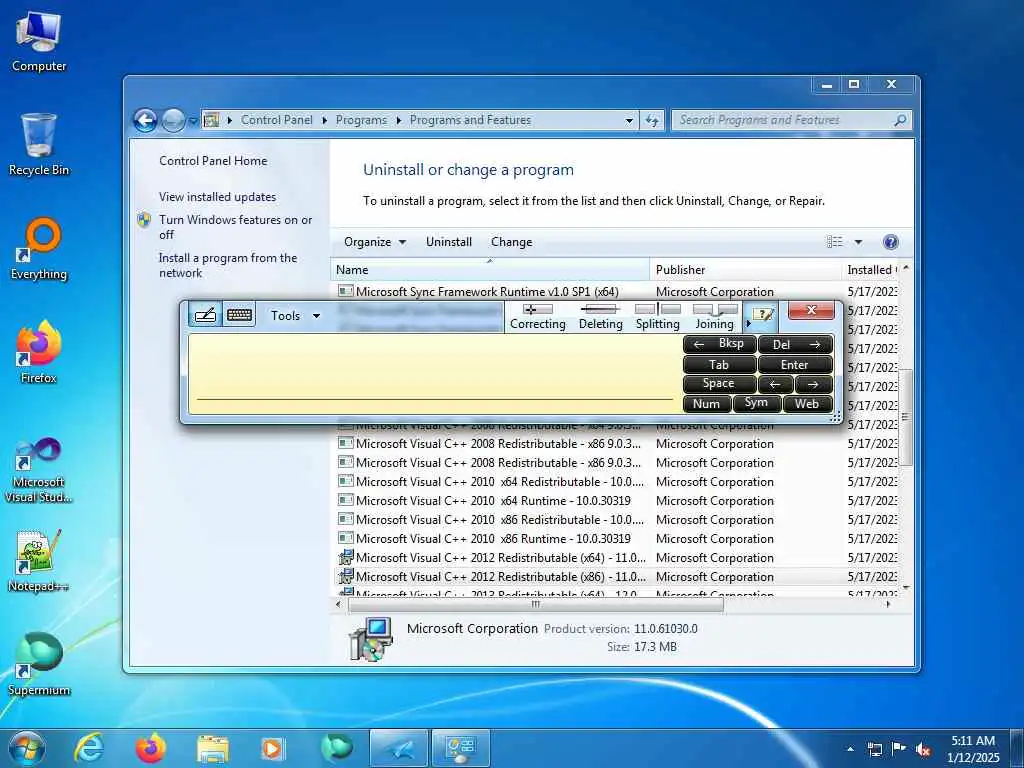1024x768 pixels.
Task: Sort by the Name column header
Action: [490, 270]
